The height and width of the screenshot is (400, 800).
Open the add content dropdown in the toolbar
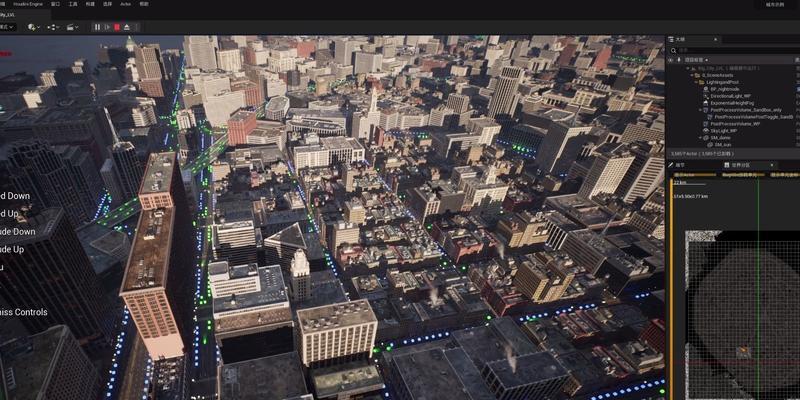click(34, 27)
